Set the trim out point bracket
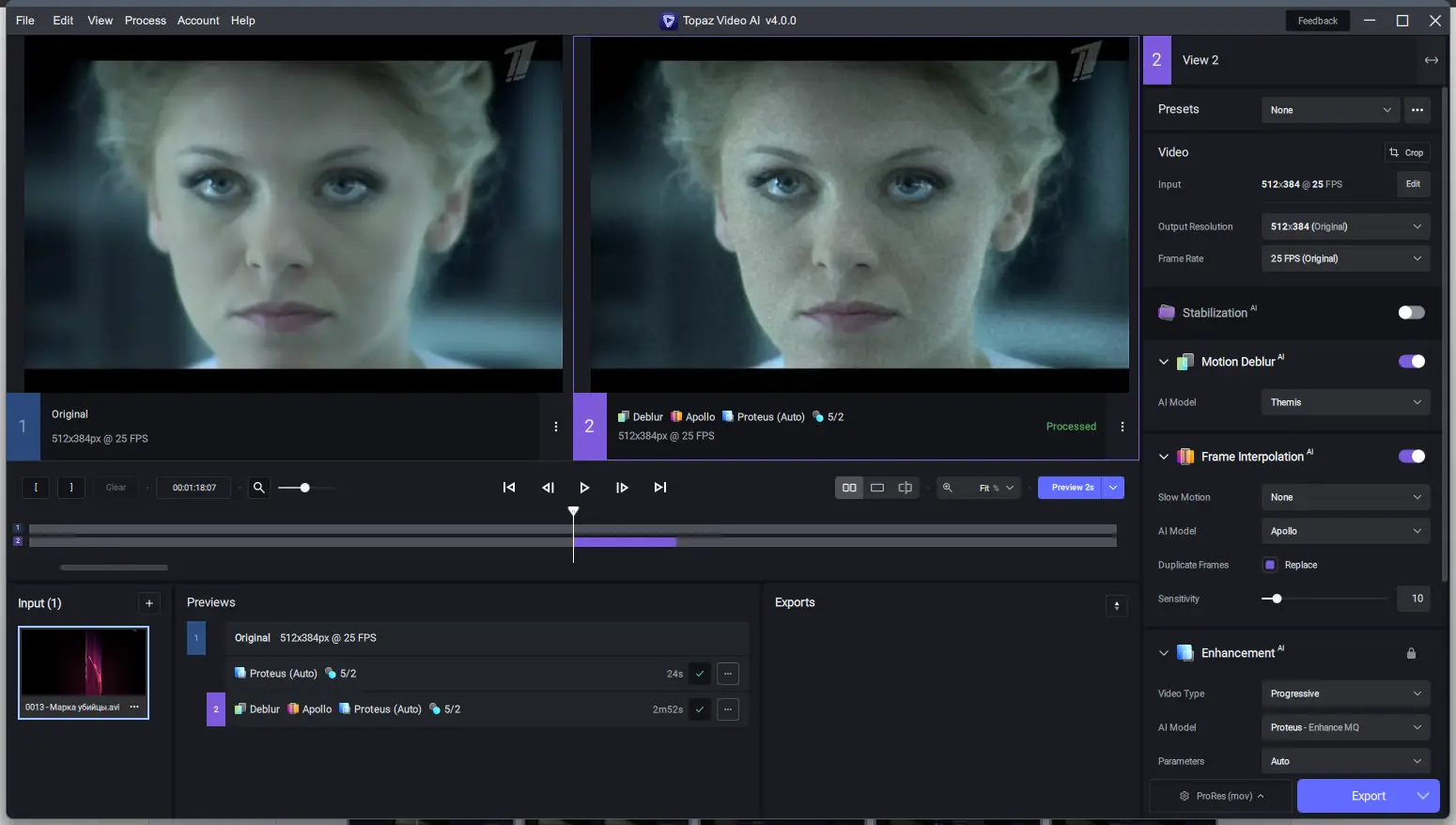 71,488
